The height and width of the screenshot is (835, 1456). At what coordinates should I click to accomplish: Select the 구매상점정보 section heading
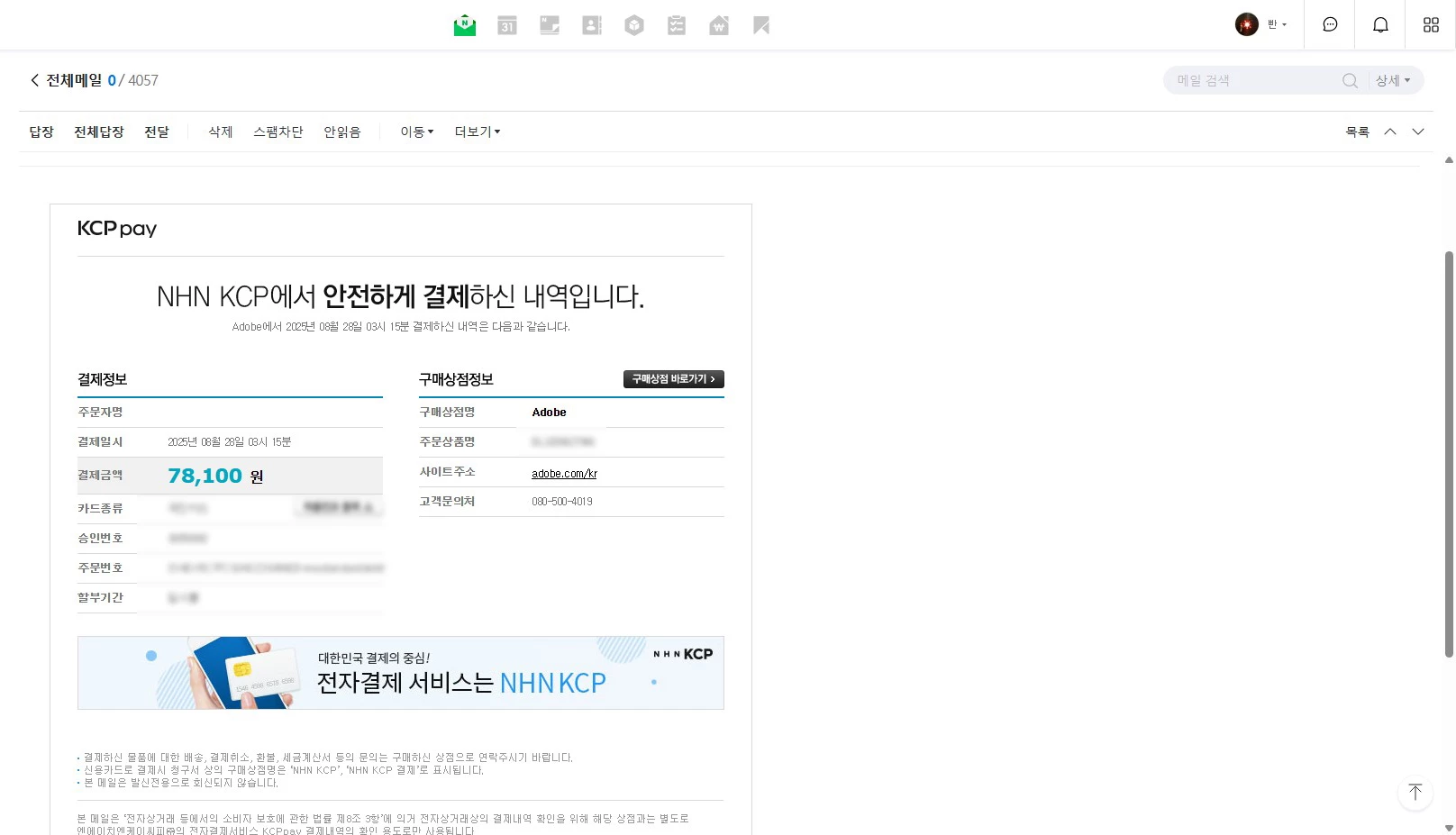[x=456, y=379]
